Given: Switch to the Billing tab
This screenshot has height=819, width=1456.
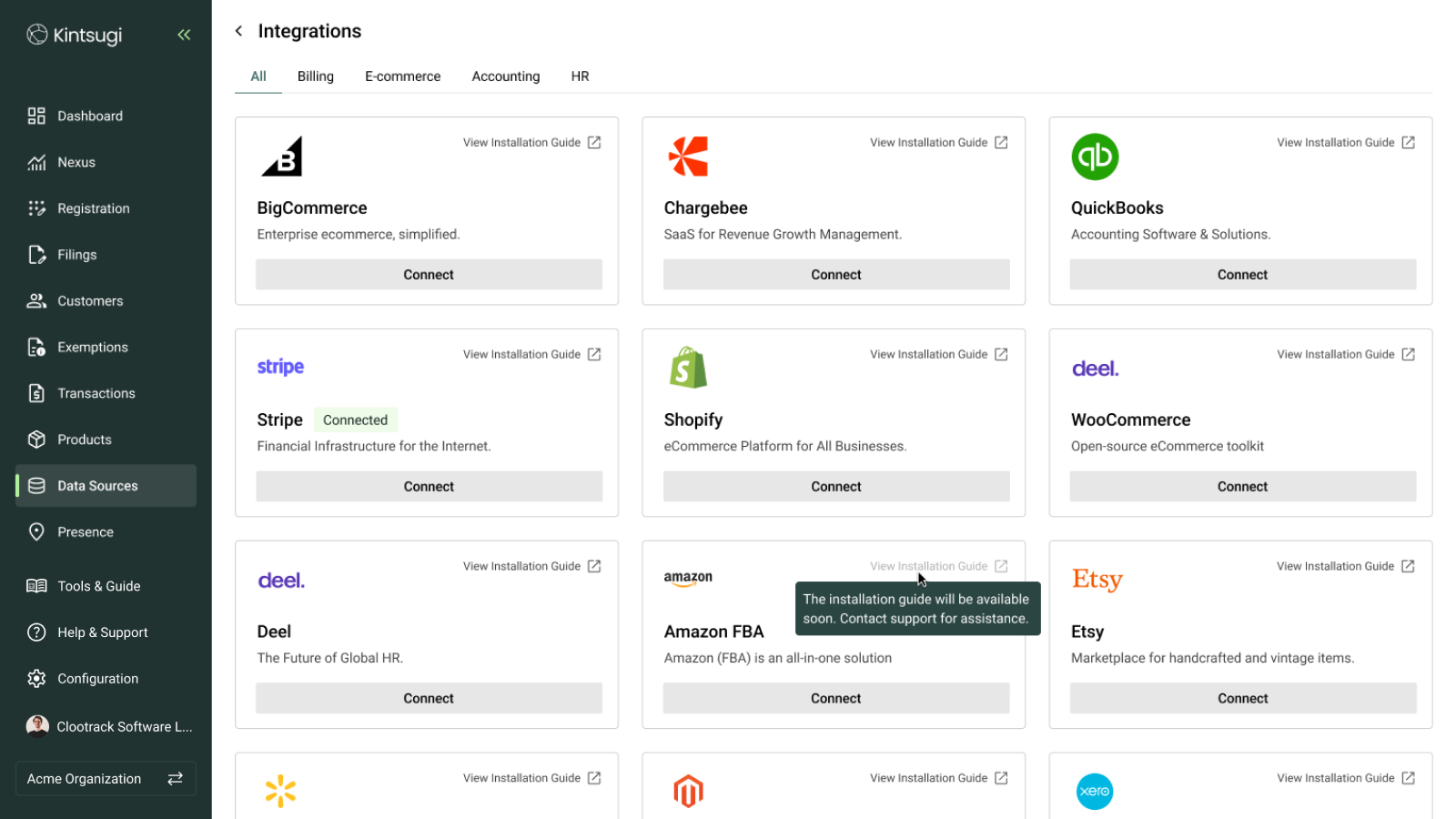Looking at the screenshot, I should pos(316,76).
